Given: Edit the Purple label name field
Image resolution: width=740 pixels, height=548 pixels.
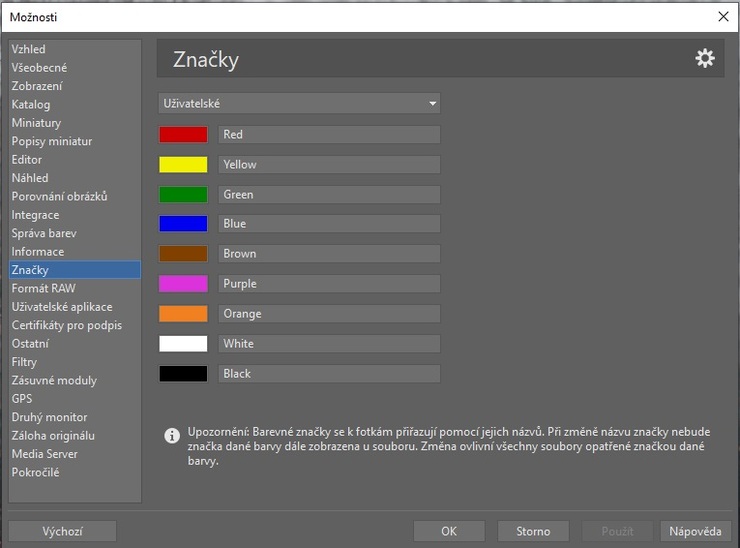Looking at the screenshot, I should coord(329,284).
